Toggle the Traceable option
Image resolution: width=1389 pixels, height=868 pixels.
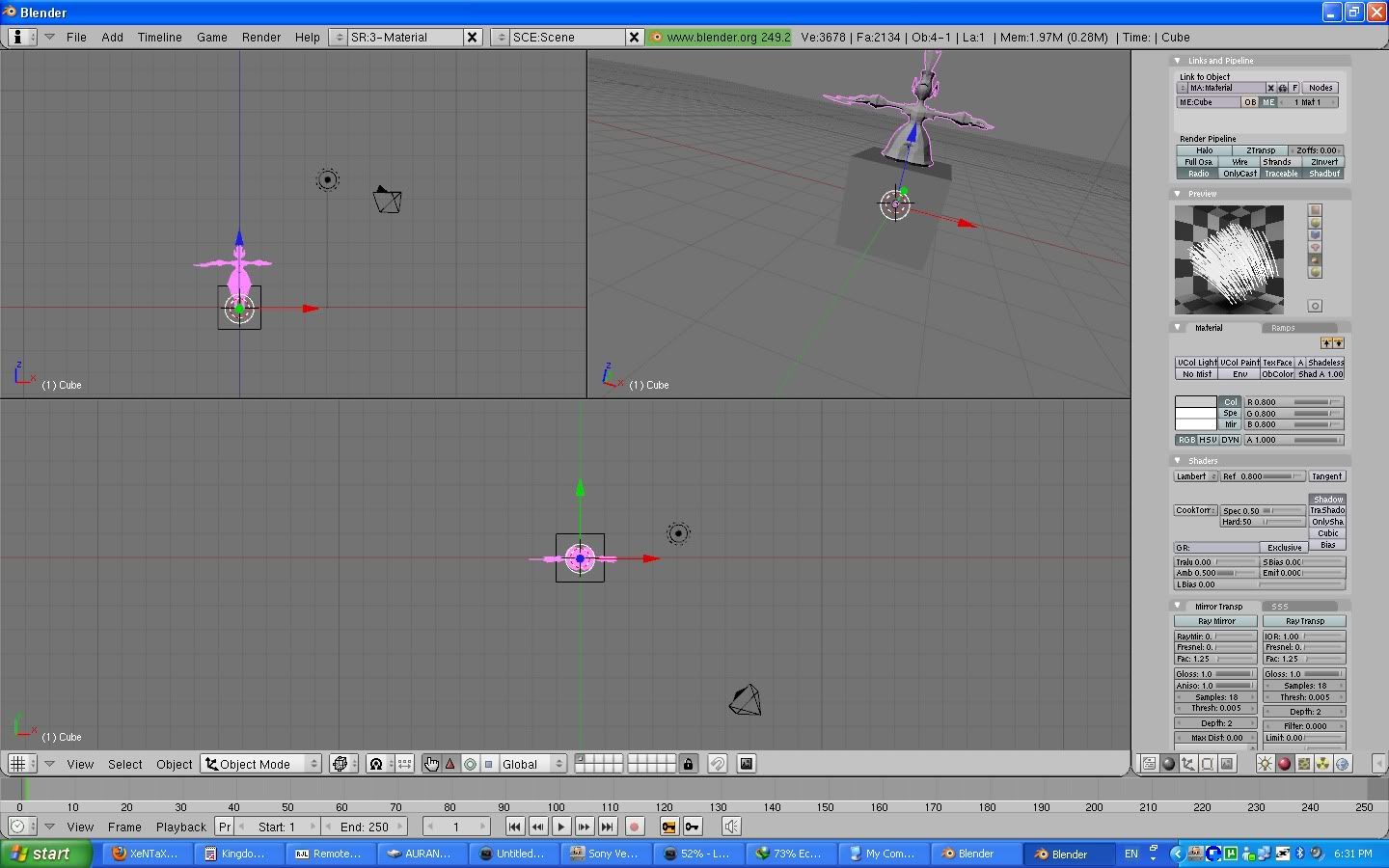point(1281,174)
